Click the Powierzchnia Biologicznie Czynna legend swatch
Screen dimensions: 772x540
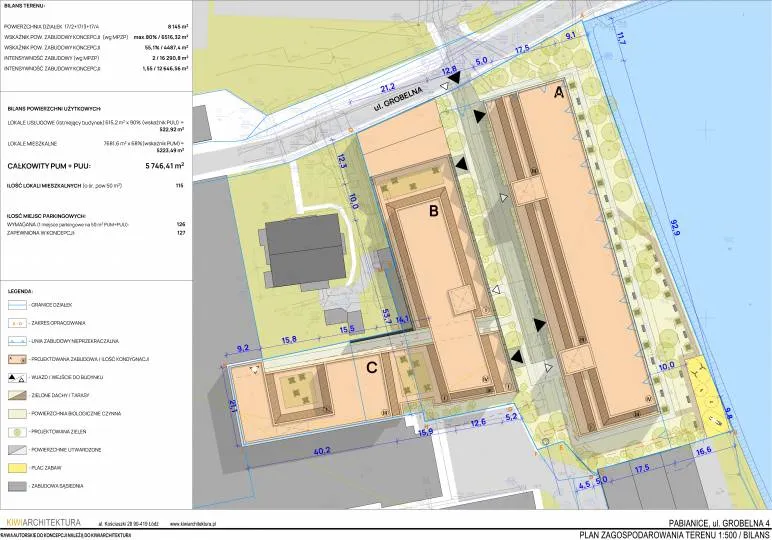pyautogui.click(x=15, y=412)
